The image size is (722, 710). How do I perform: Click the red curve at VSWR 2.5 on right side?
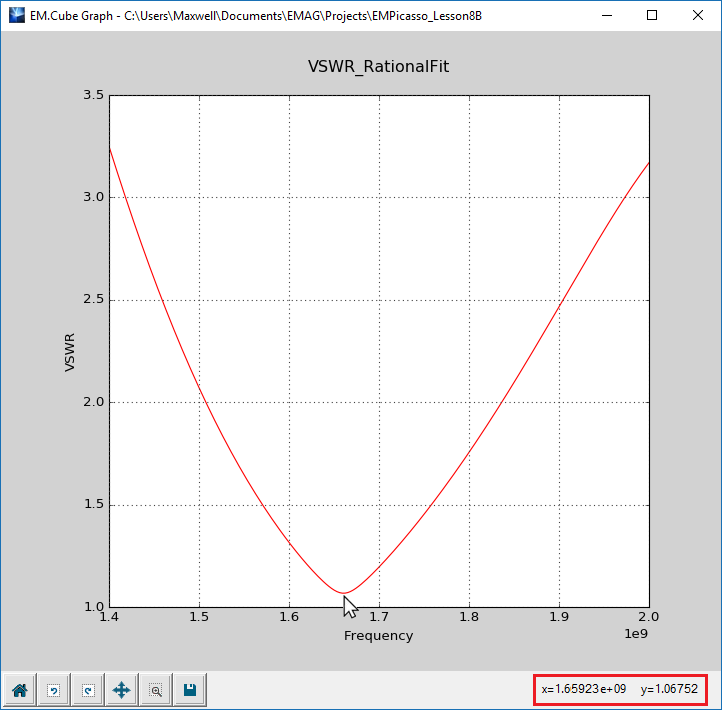(x=560, y=300)
